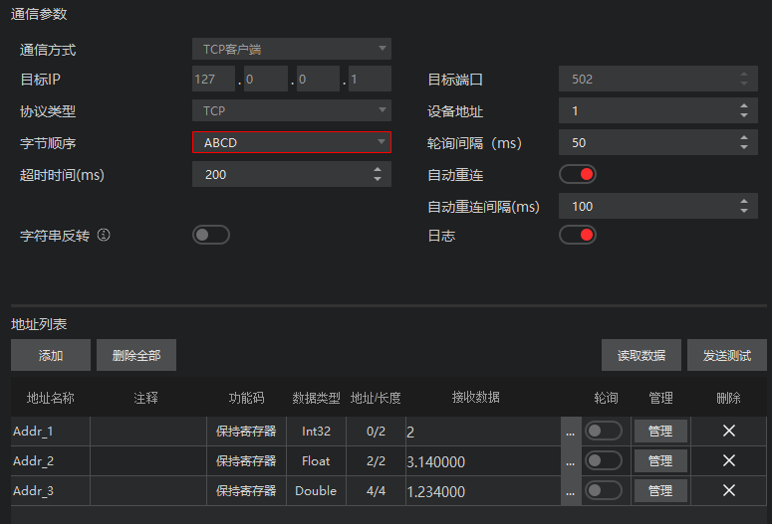
Task: Open ellipsis button for Addr_3 received data
Action: (x=570, y=492)
